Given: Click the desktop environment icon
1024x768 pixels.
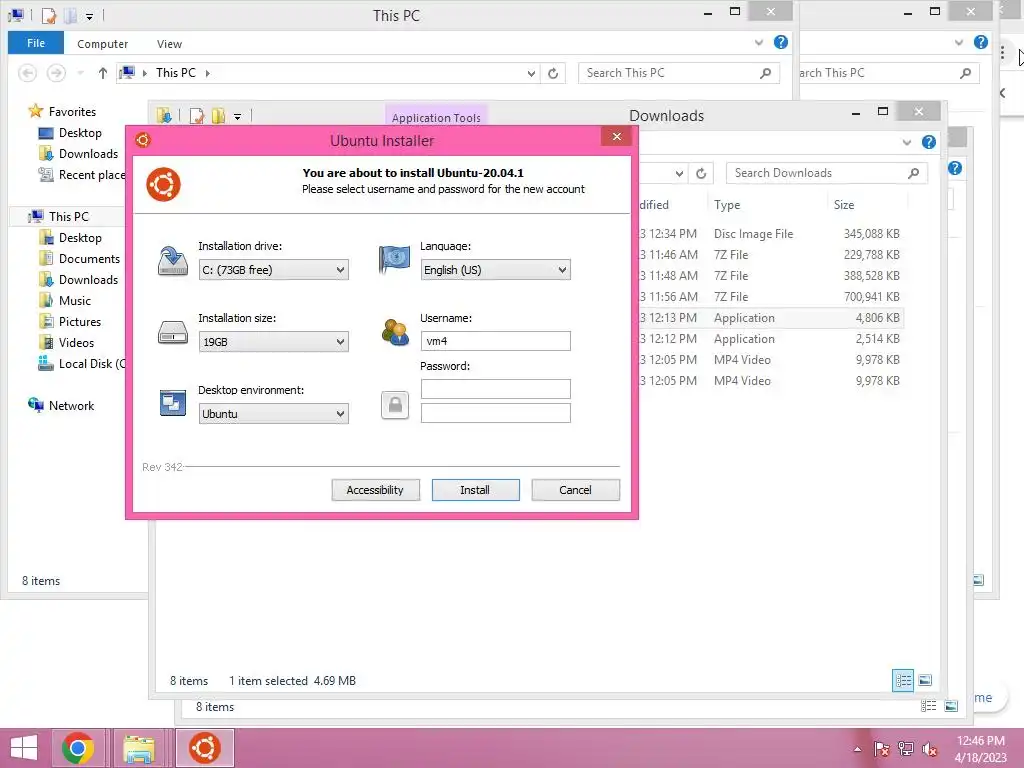Looking at the screenshot, I should click(x=173, y=402).
